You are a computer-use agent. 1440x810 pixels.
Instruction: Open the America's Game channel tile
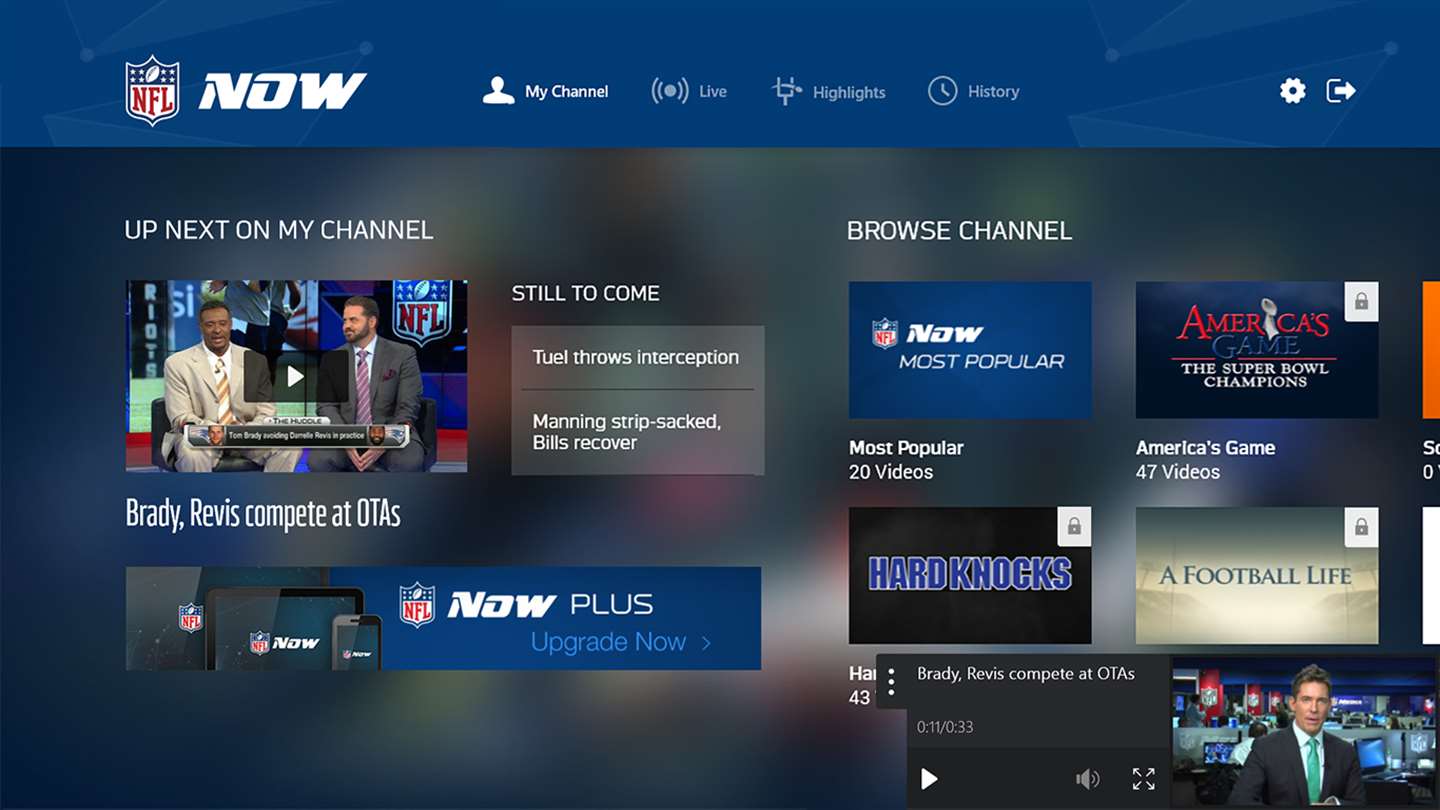pyautogui.click(x=1257, y=350)
